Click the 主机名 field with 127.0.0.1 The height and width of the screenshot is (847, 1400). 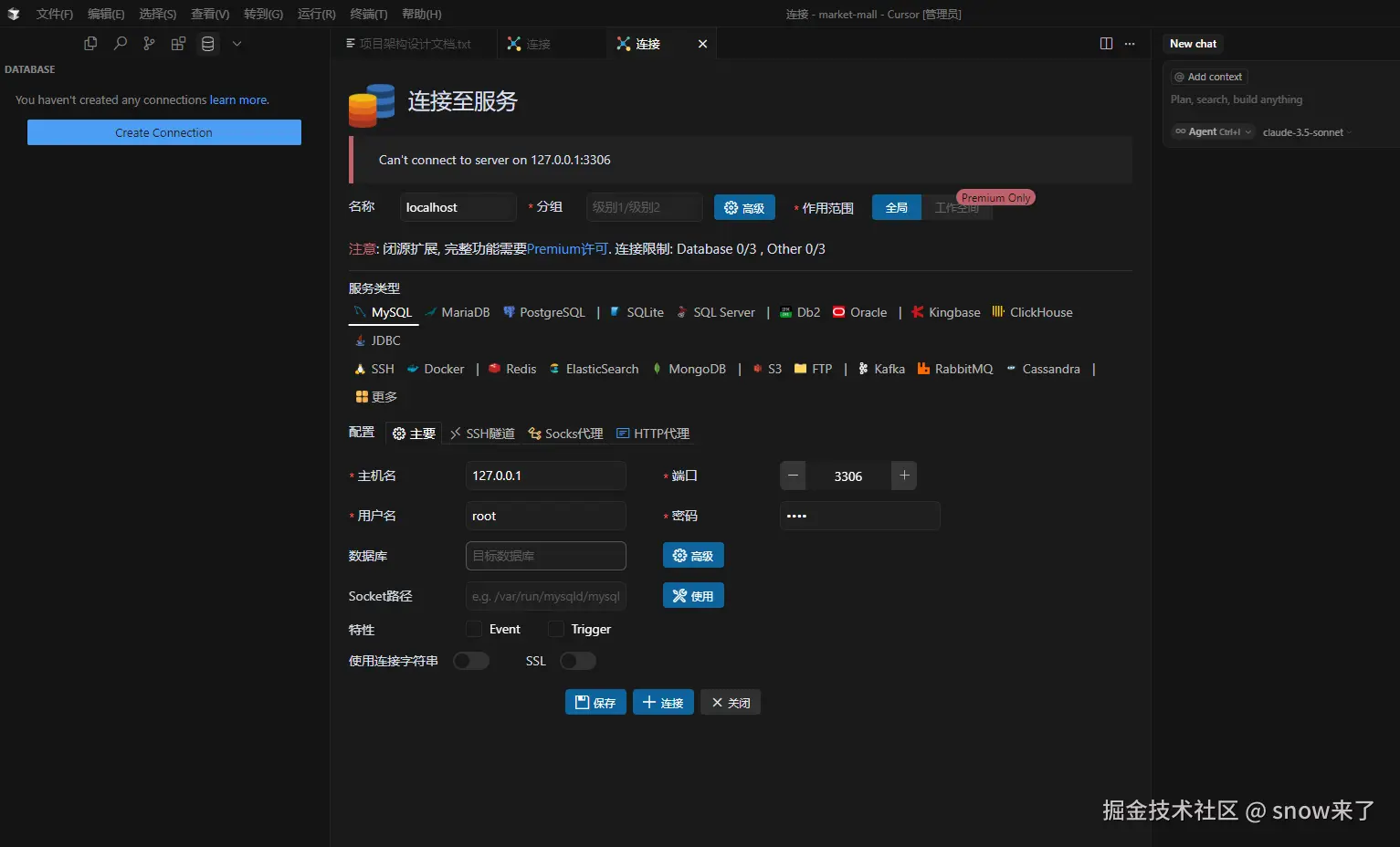coord(546,476)
